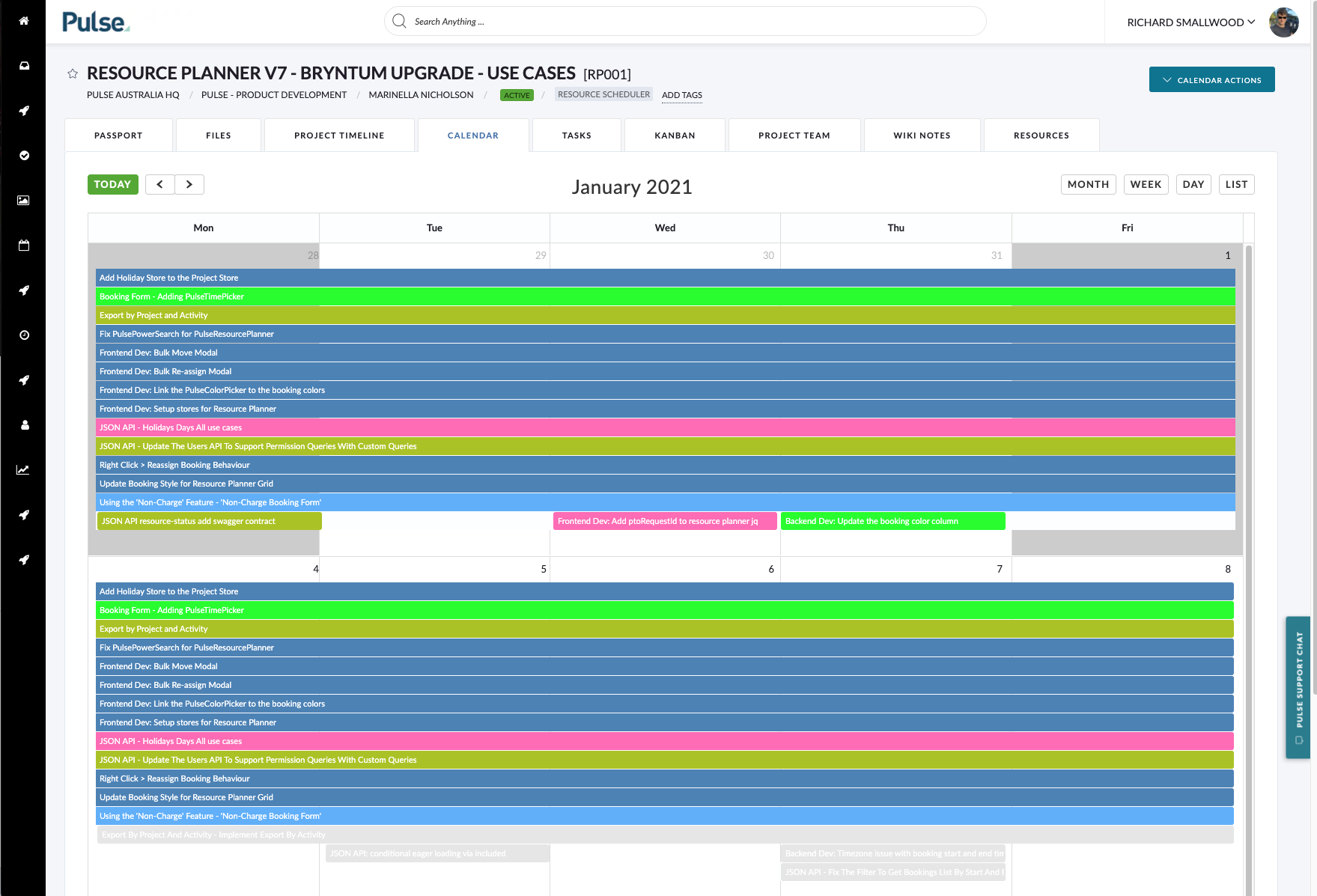Open the calendar icon in the sidebar

24,246
